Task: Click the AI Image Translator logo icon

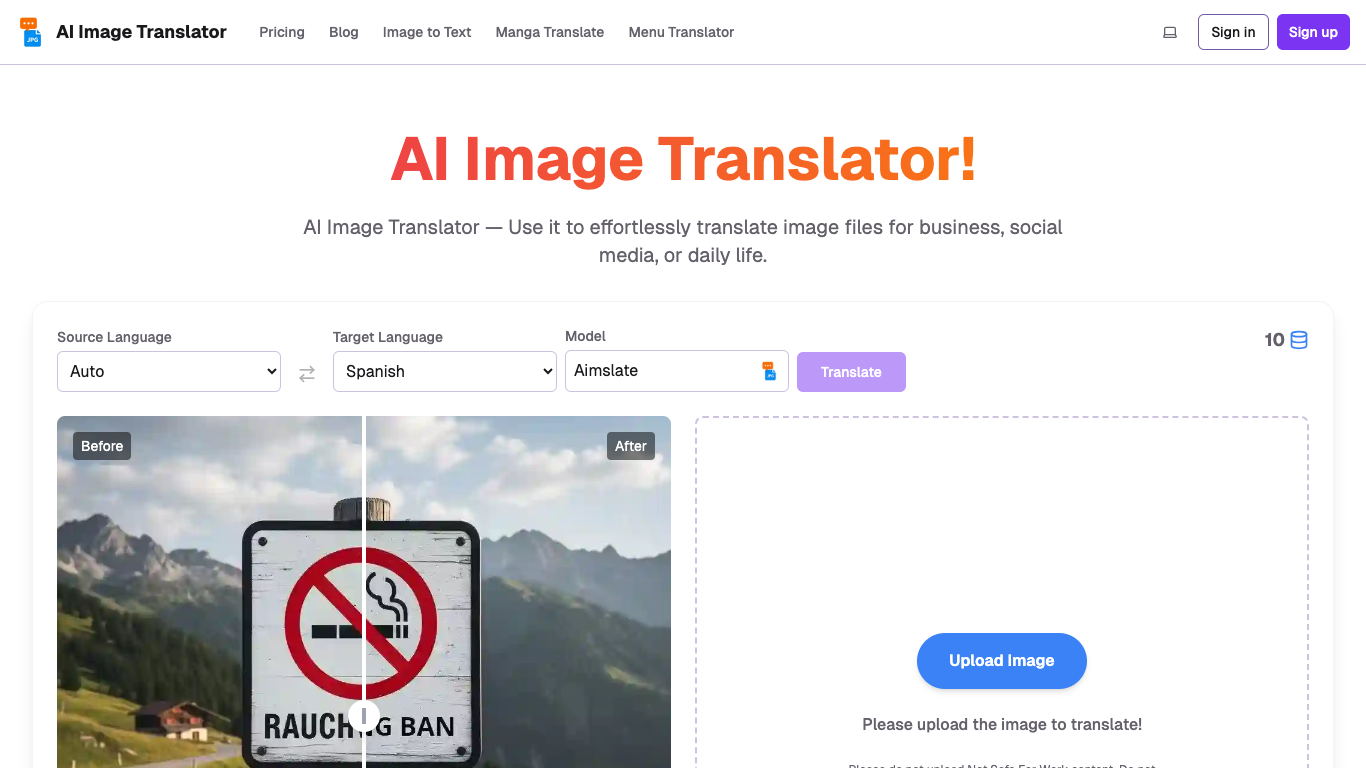Action: [31, 32]
